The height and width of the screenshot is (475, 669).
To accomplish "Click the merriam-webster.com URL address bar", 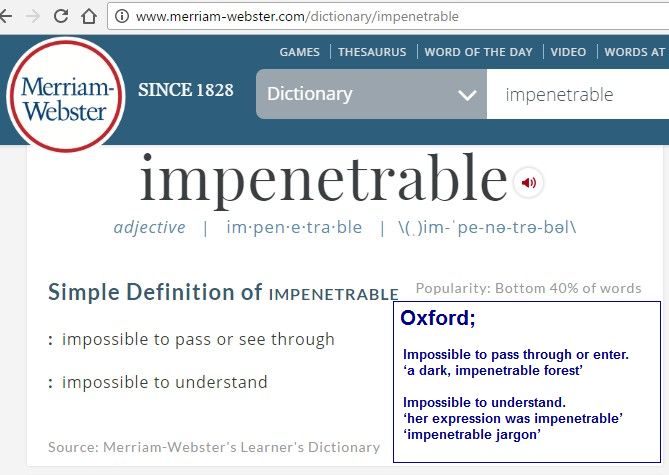I will (388, 16).
